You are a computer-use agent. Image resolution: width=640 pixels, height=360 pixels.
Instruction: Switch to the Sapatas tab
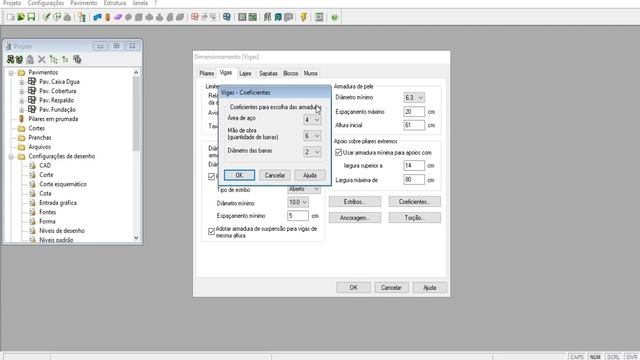[x=268, y=73]
